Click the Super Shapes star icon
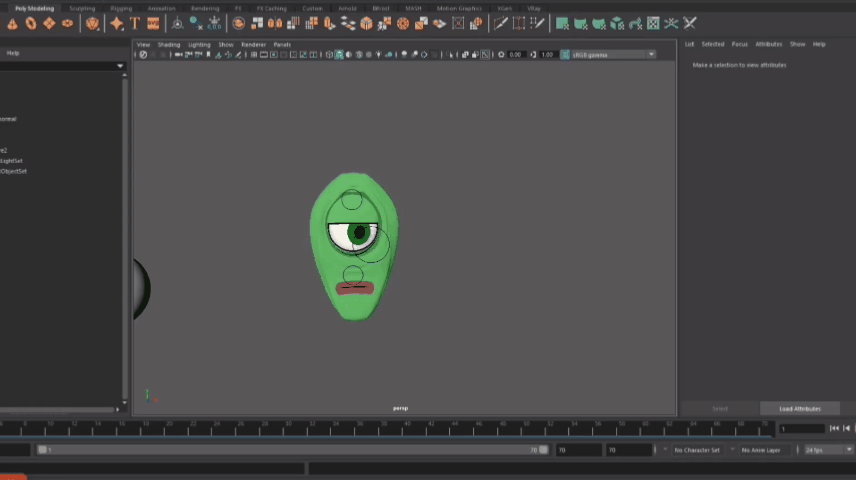 (x=117, y=23)
